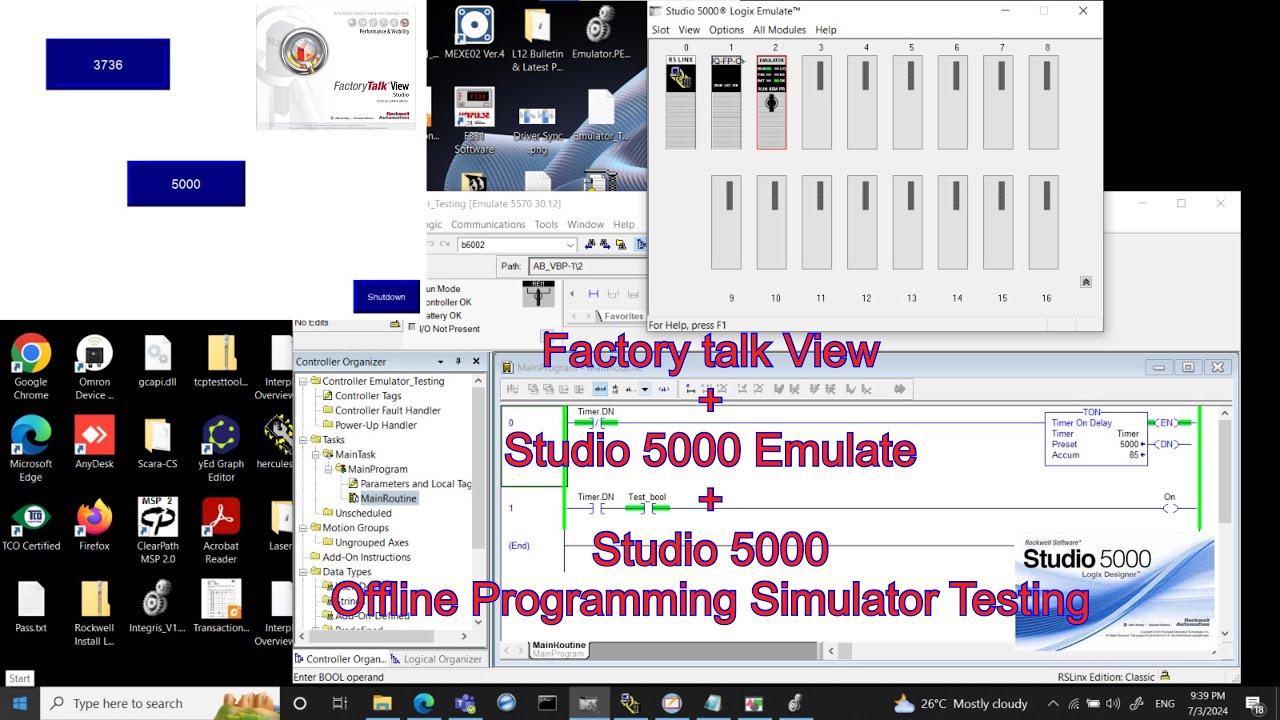The width and height of the screenshot is (1280, 720).
Task: Open the Firefox desktop icon
Action: tap(94, 525)
